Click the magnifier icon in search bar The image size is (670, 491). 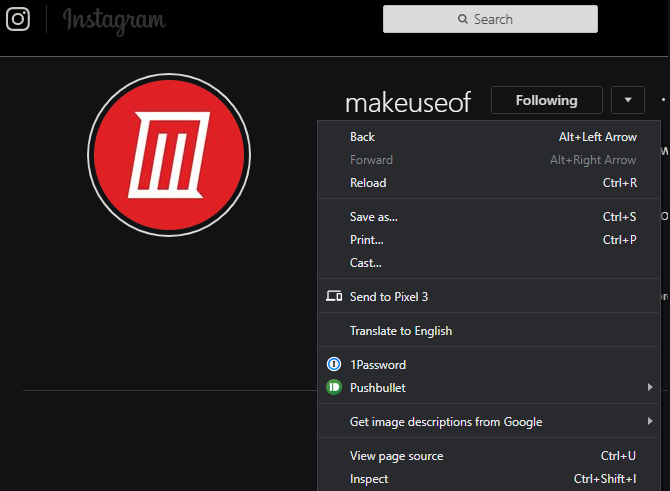pos(462,19)
